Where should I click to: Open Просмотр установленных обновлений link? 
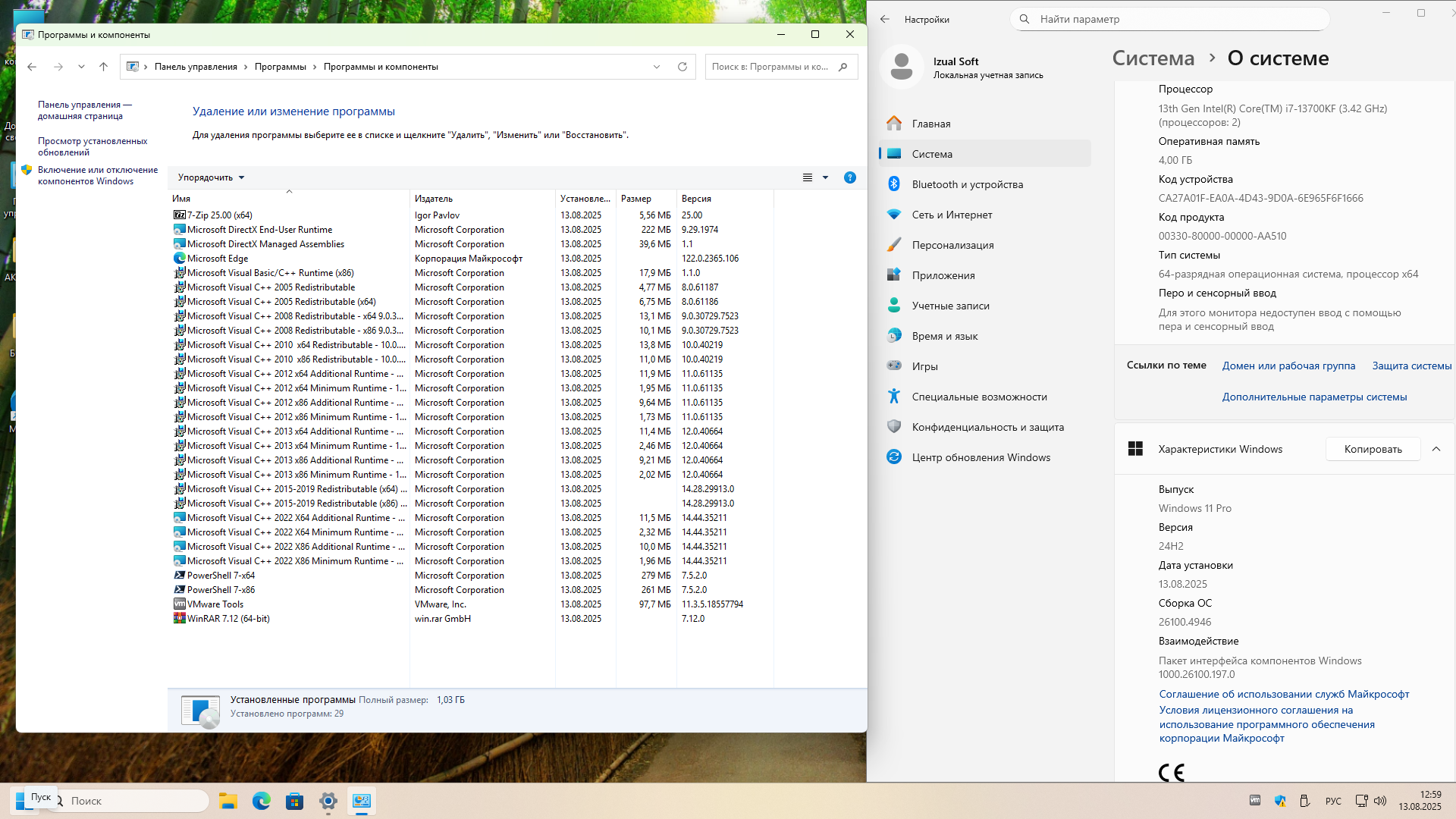click(93, 146)
